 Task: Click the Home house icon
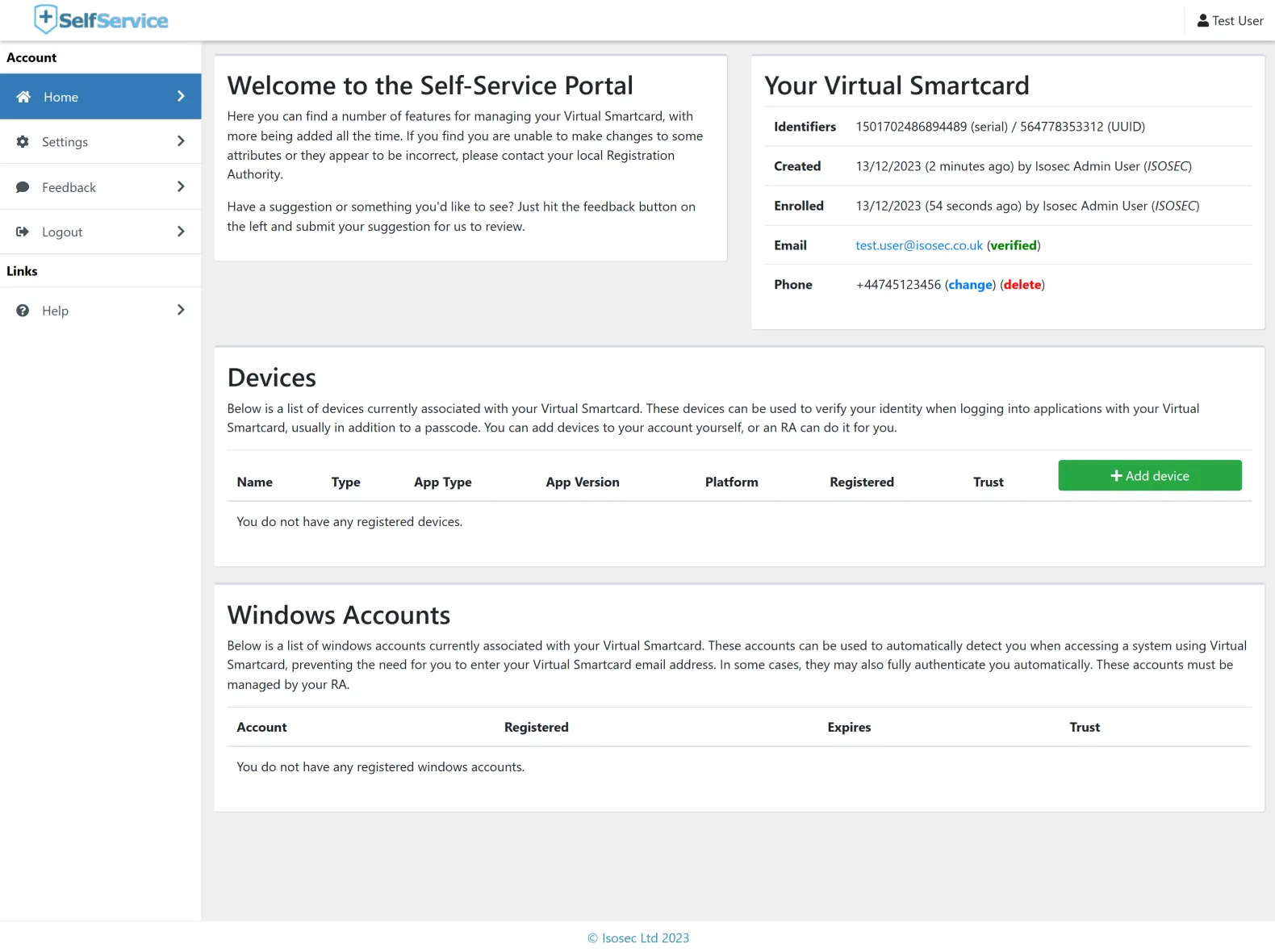23,97
